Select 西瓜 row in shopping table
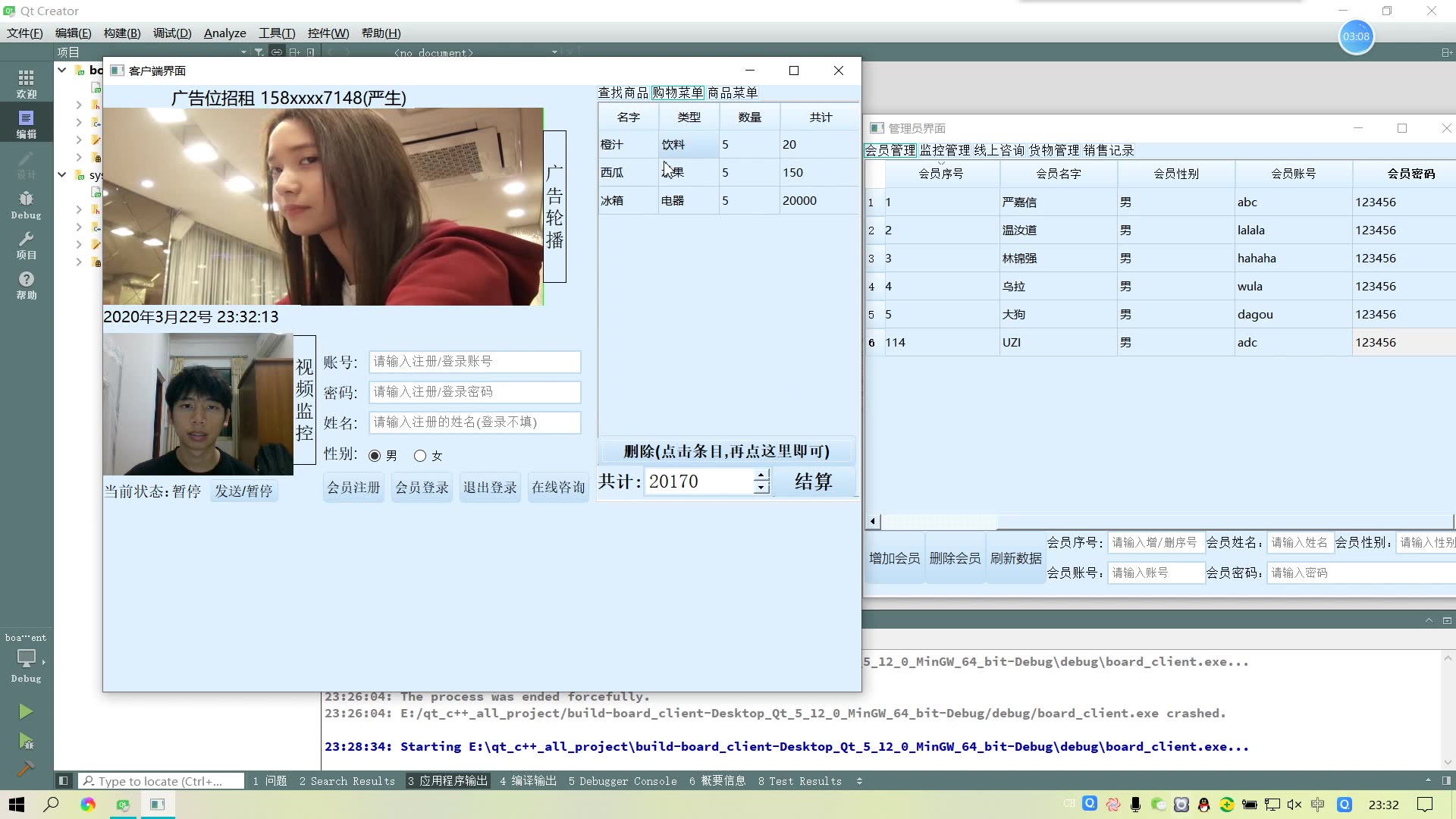This screenshot has width=1456, height=819. tap(728, 172)
